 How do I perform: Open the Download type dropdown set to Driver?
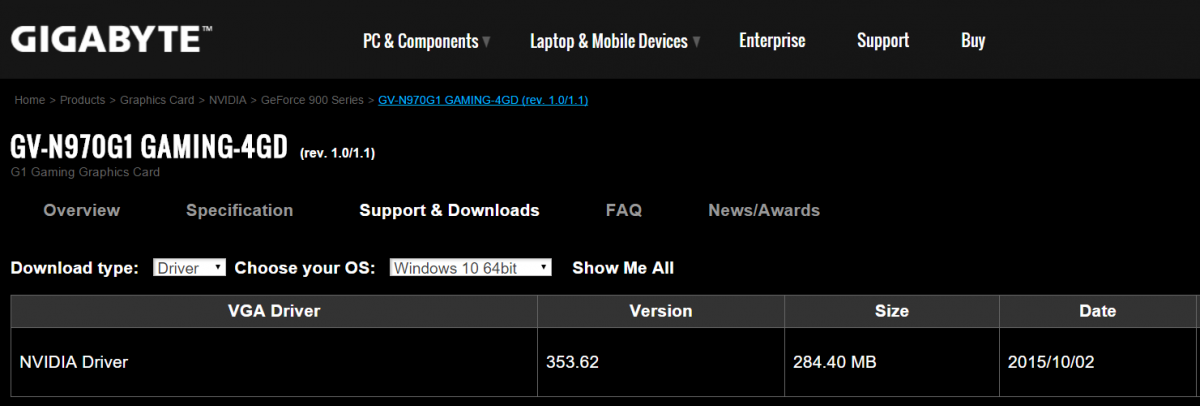[190, 268]
